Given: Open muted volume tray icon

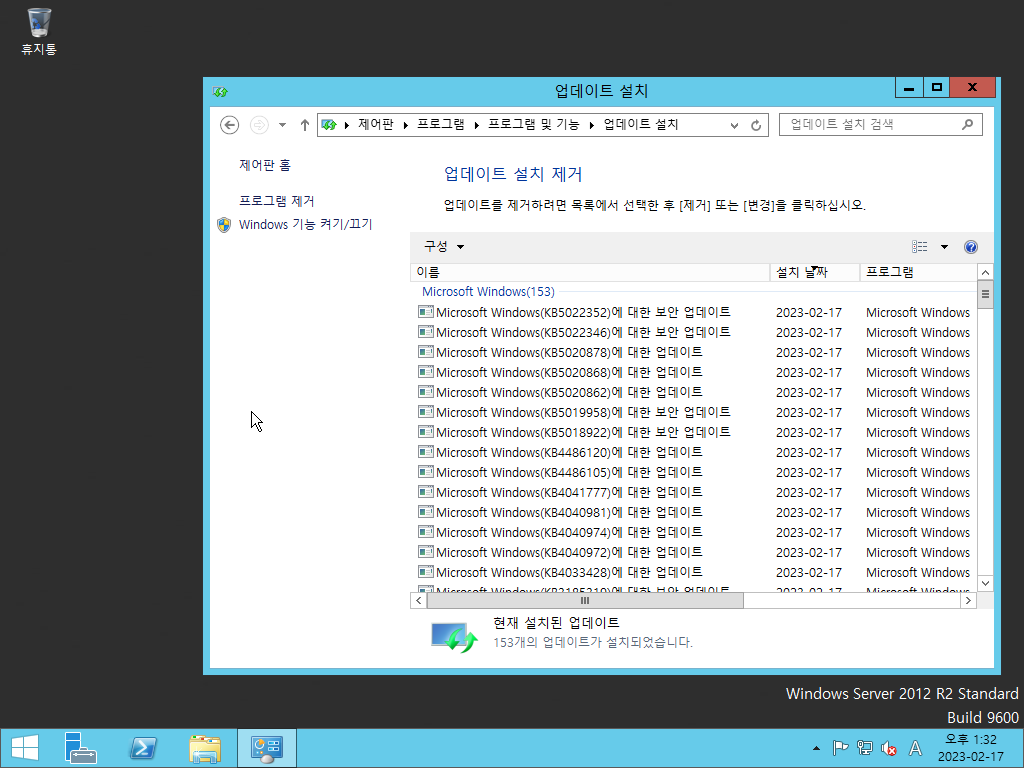Looking at the screenshot, I should coord(889,748).
